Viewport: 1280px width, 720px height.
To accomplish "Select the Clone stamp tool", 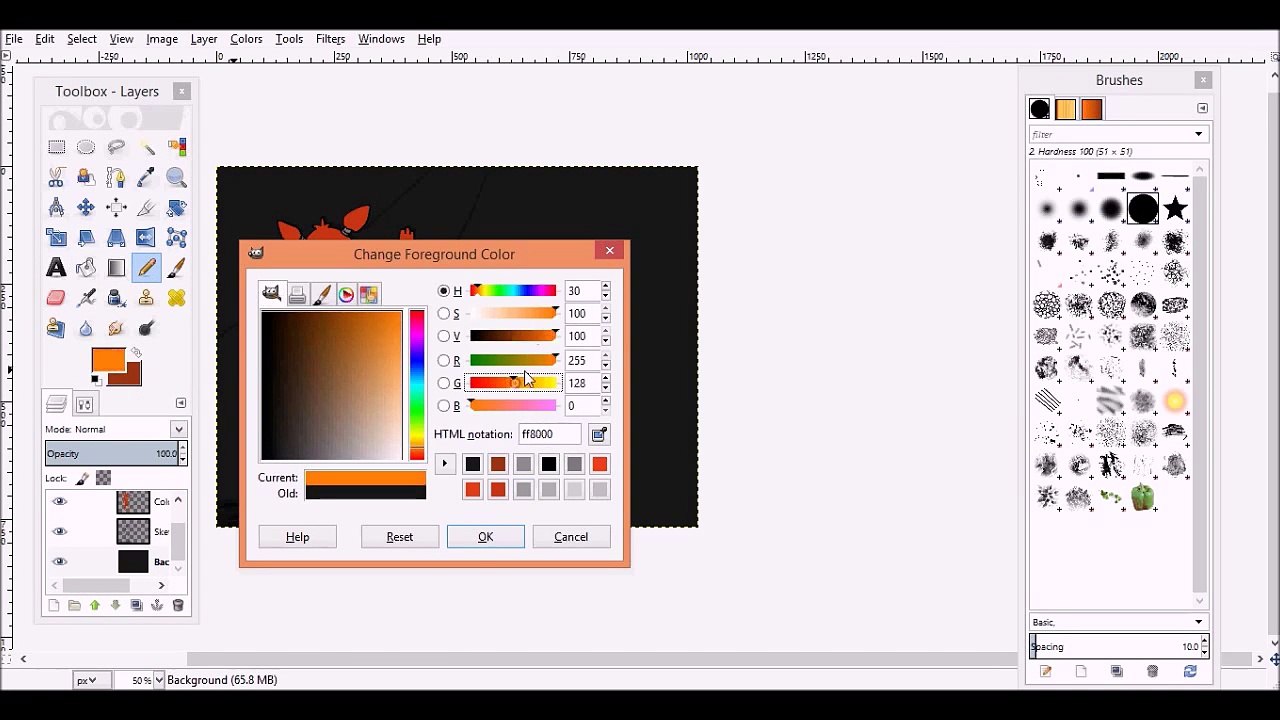I will [146, 297].
